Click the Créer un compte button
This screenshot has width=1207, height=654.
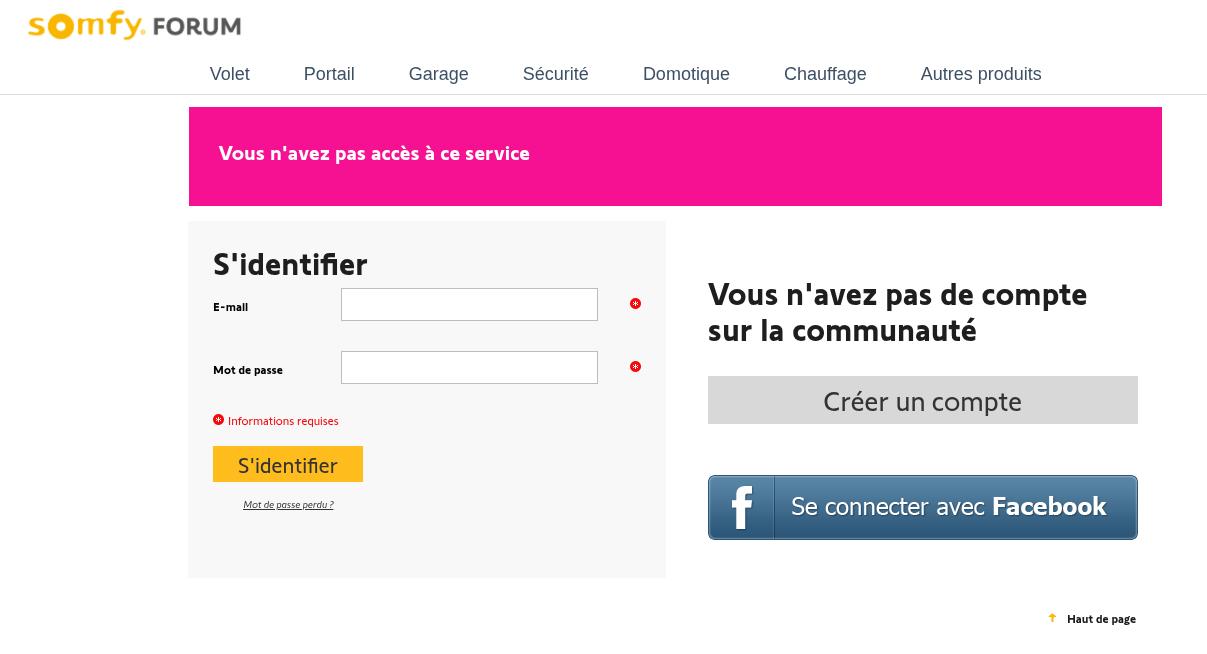coord(922,400)
